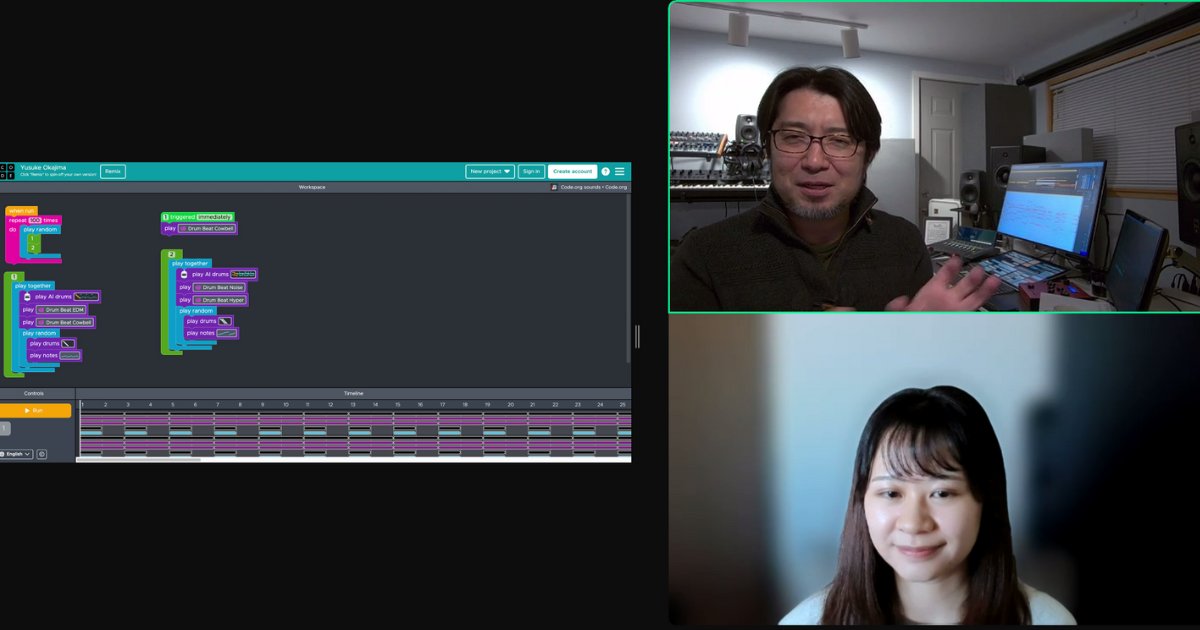Open the Drum Beat Hyper sound selector
1200x630 pixels.
click(220, 300)
